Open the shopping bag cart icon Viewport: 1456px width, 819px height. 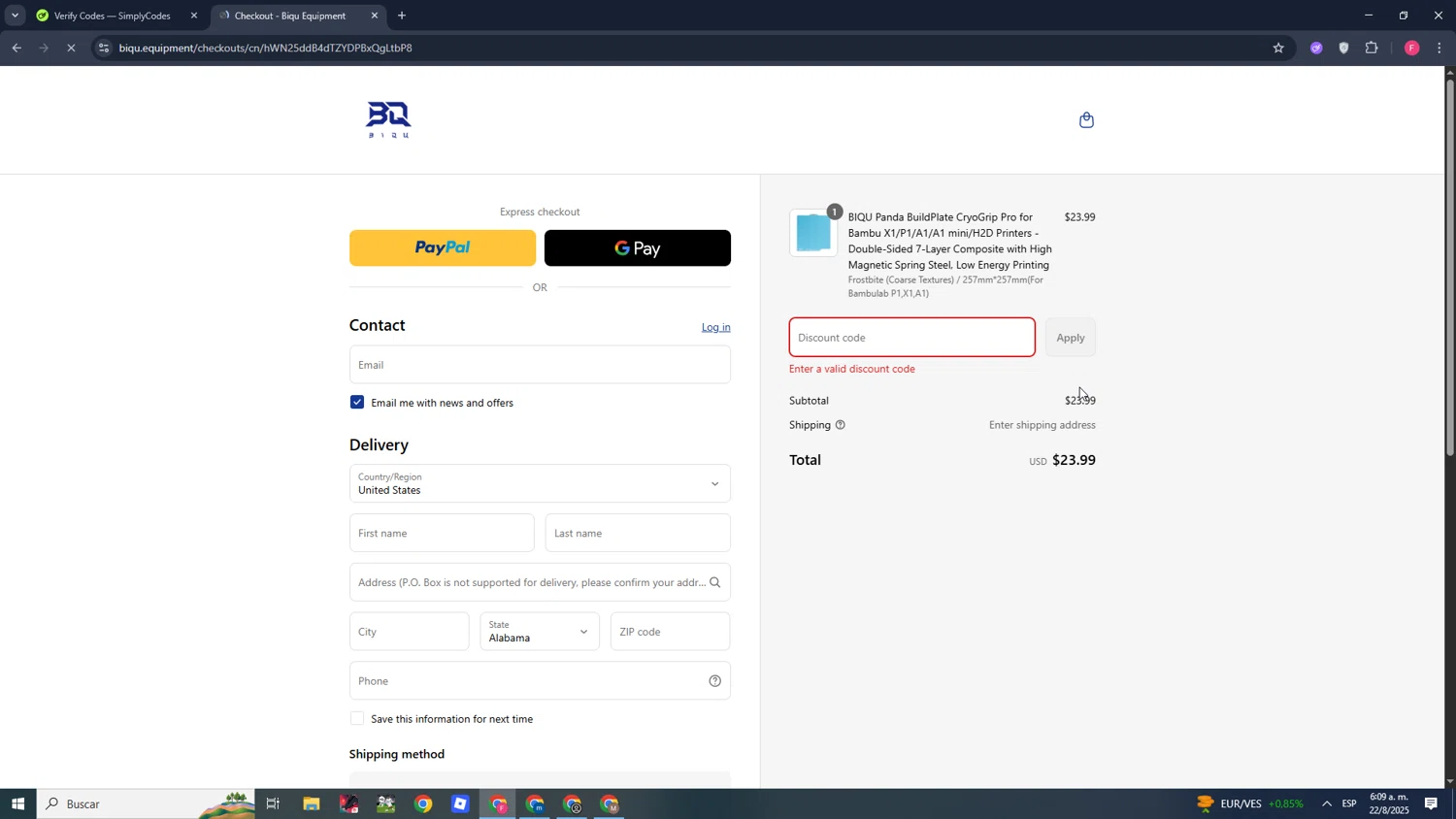(x=1086, y=120)
